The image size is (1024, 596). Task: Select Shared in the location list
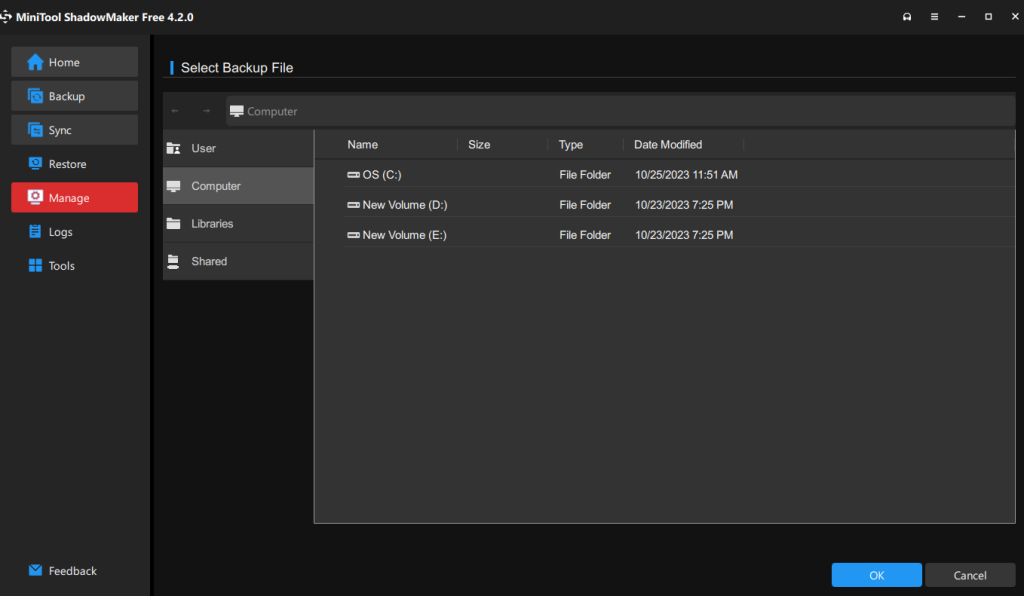(x=209, y=261)
